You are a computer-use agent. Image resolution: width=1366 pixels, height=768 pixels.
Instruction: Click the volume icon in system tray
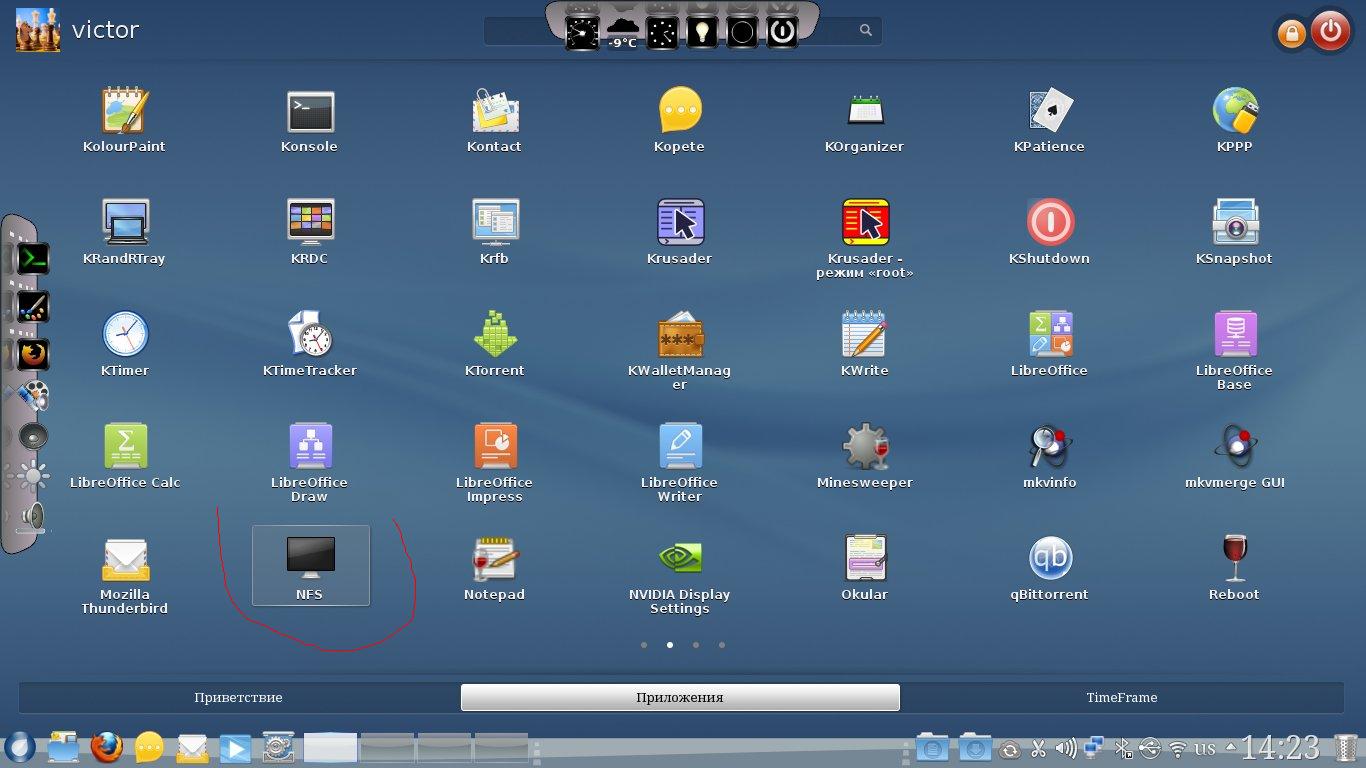coord(1066,748)
